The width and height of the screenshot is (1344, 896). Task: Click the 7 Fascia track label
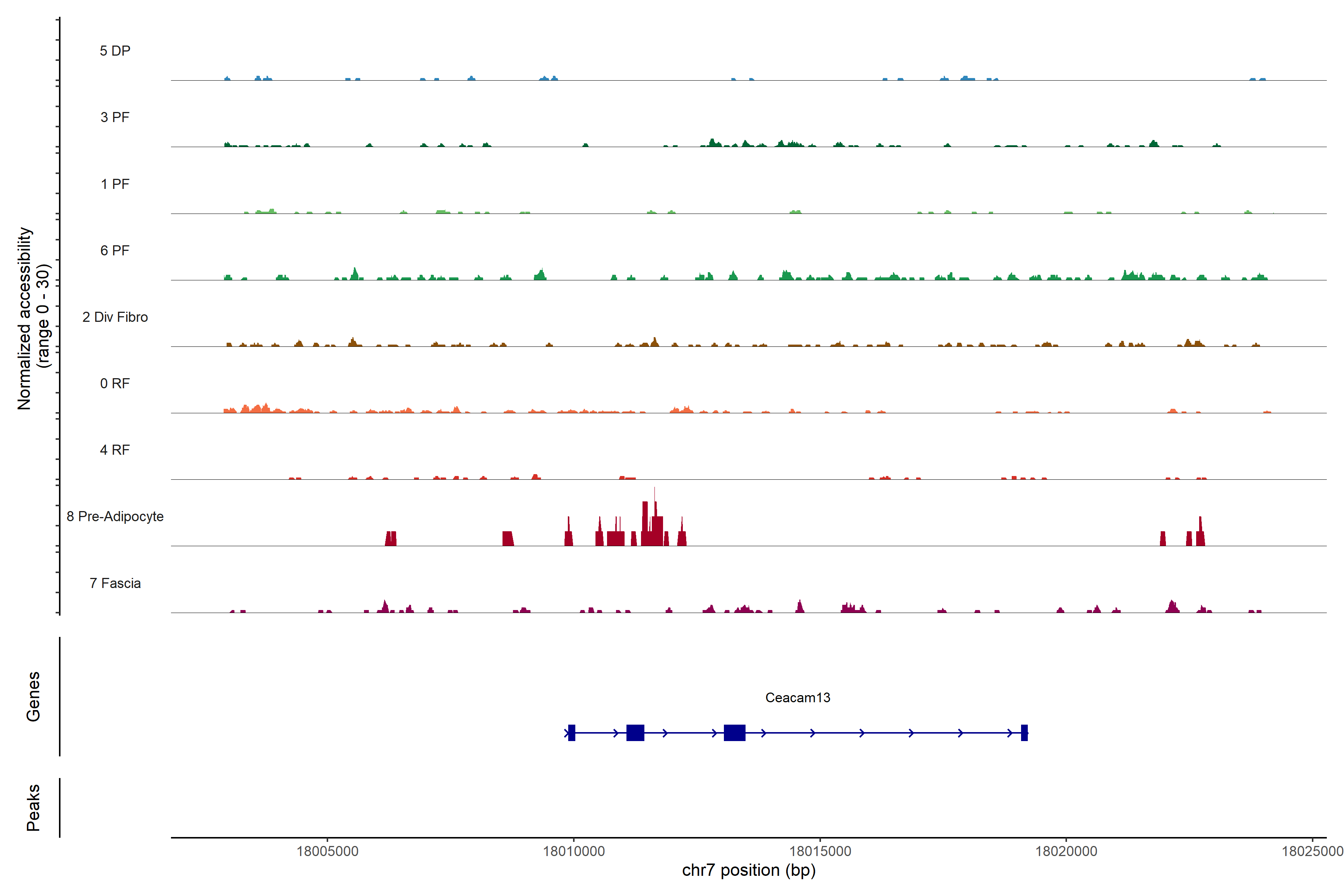pyautogui.click(x=115, y=583)
